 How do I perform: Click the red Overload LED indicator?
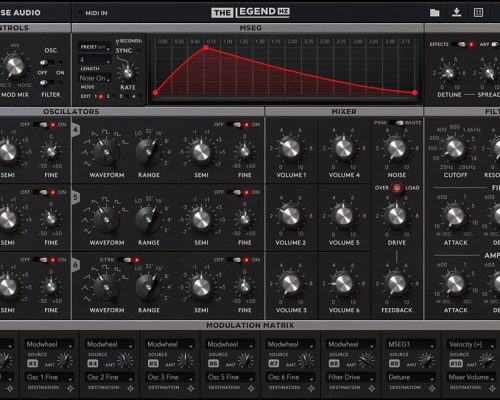tap(397, 188)
